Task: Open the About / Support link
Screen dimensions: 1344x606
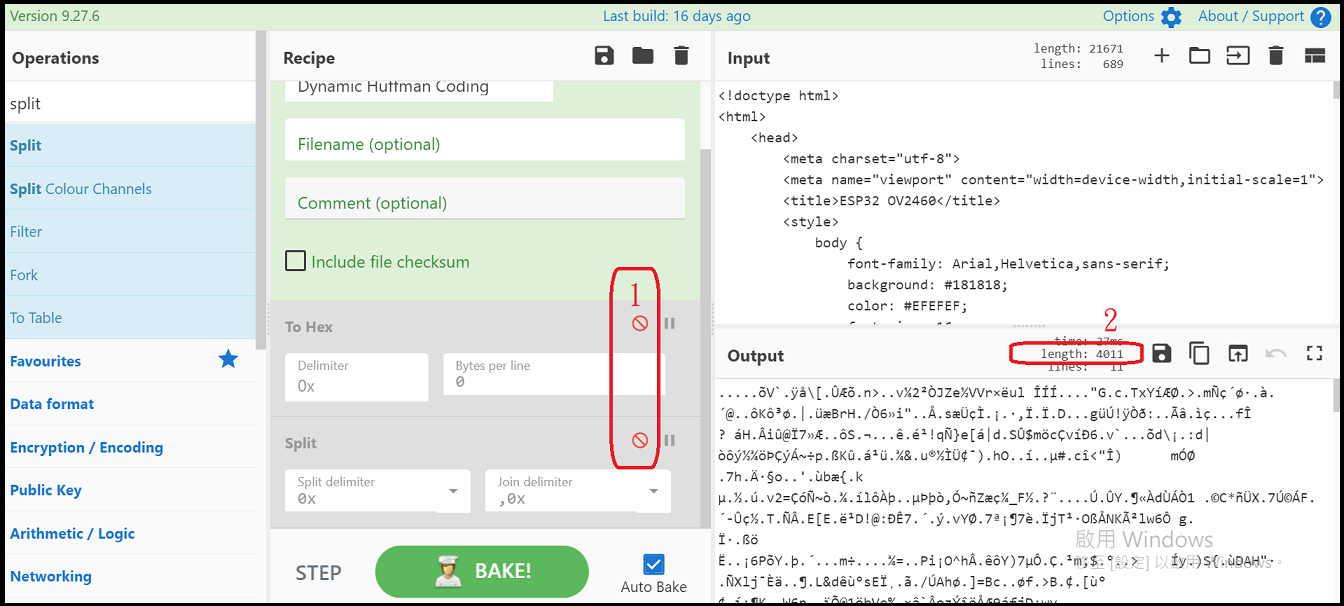Action: coord(1251,16)
